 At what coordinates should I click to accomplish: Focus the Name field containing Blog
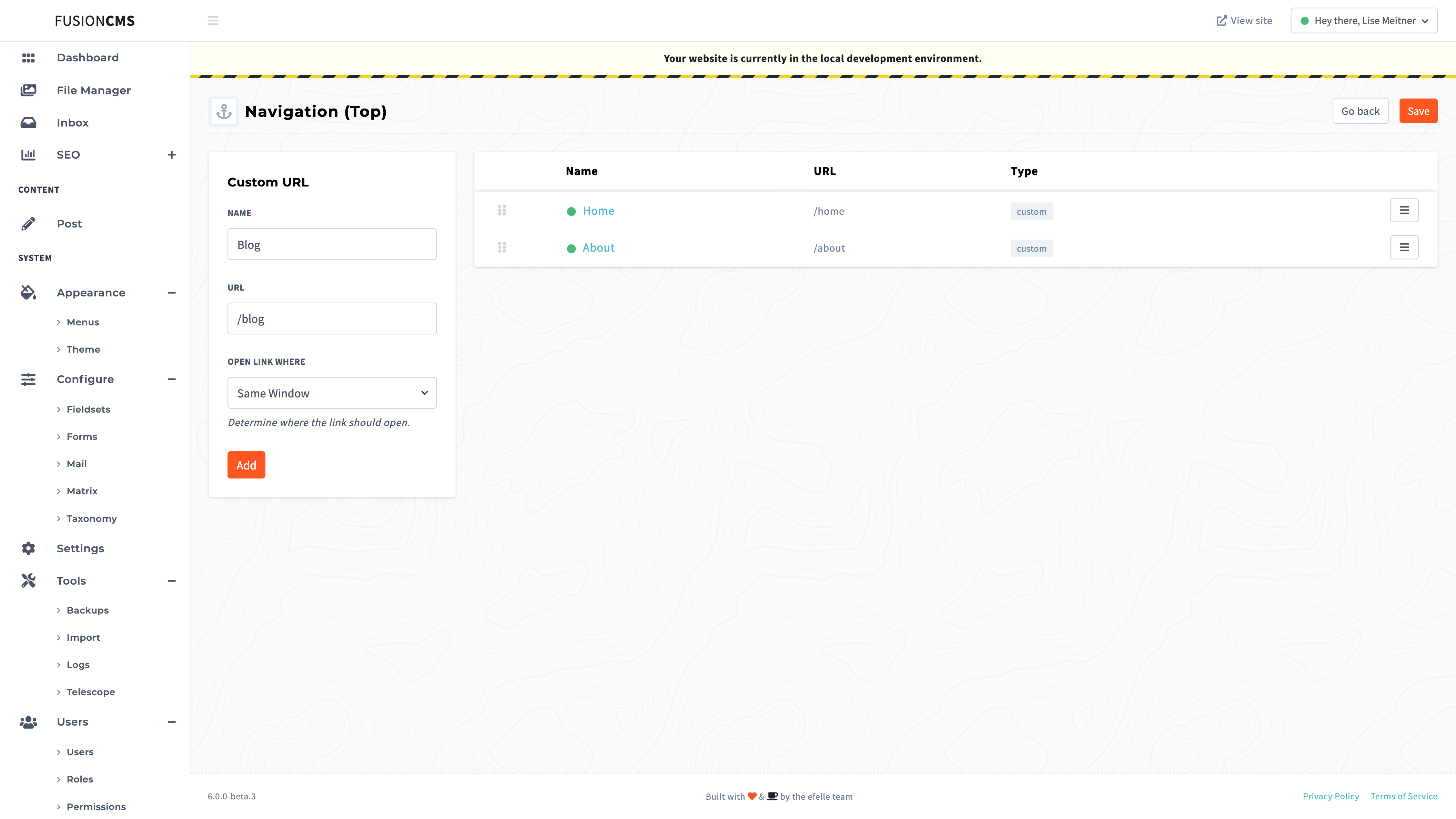pos(332,244)
